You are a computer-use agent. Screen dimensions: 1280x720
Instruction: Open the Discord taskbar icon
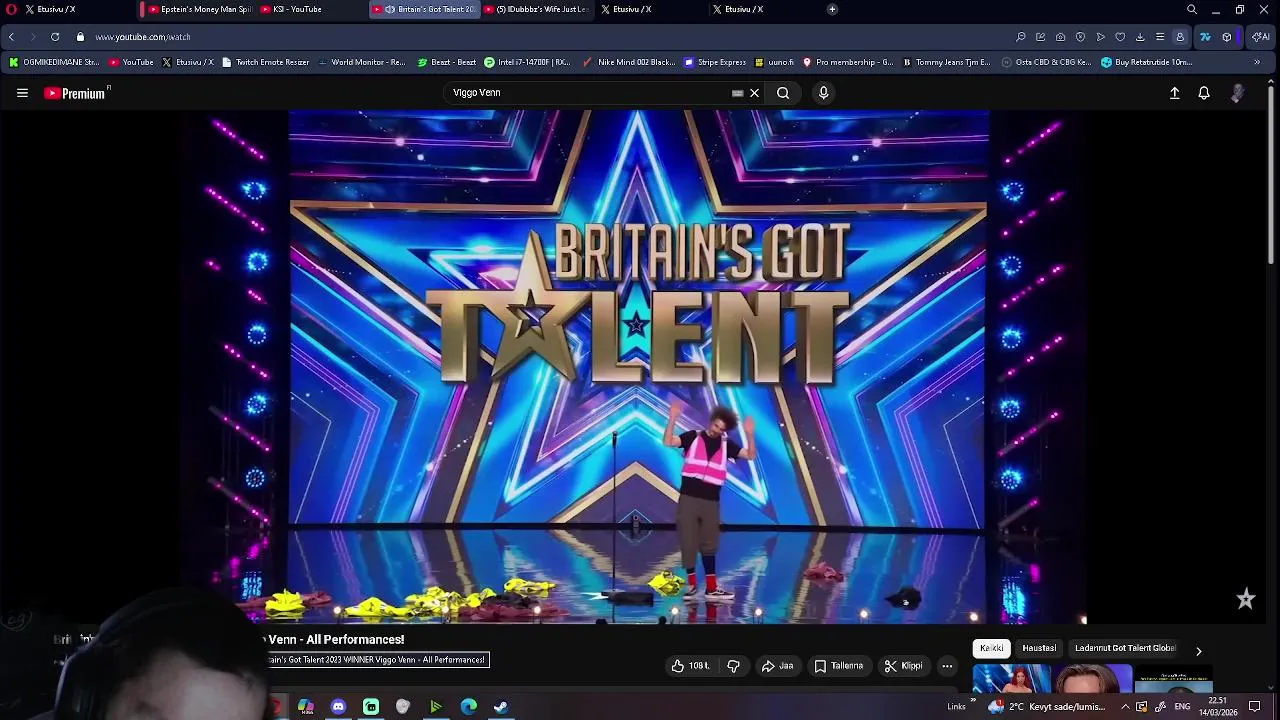point(338,707)
